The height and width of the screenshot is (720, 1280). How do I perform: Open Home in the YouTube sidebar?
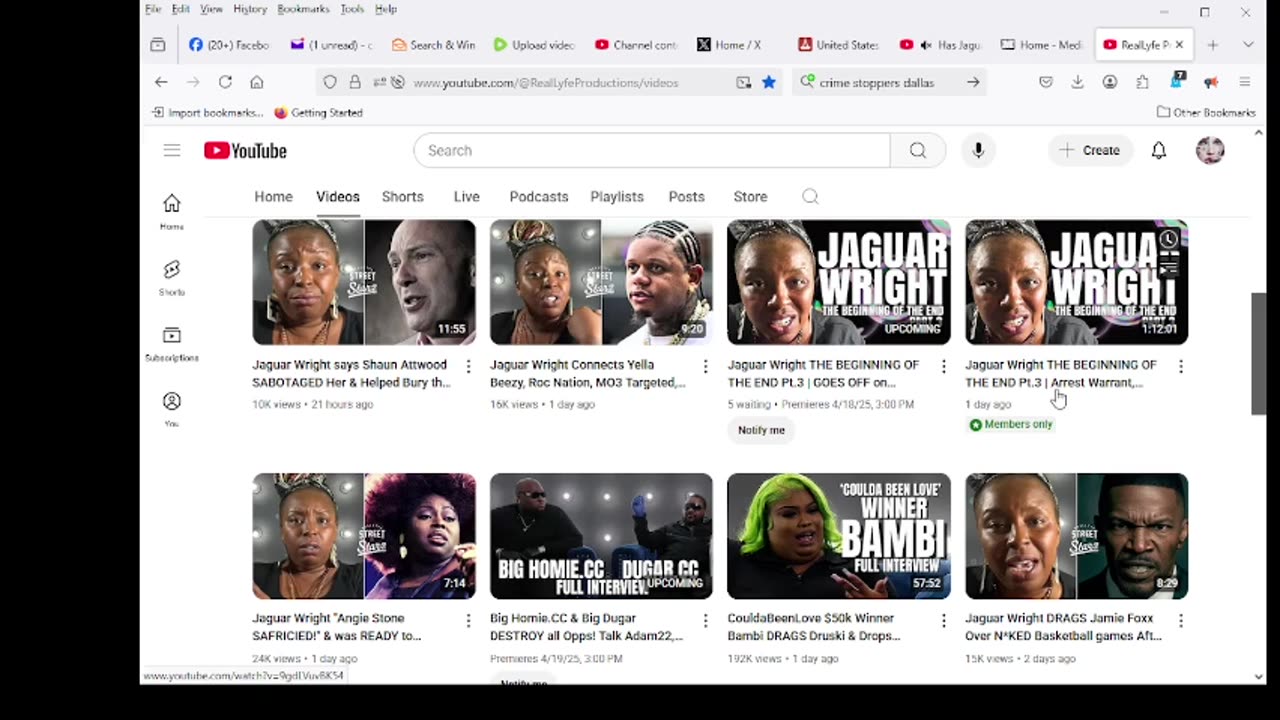click(x=172, y=211)
